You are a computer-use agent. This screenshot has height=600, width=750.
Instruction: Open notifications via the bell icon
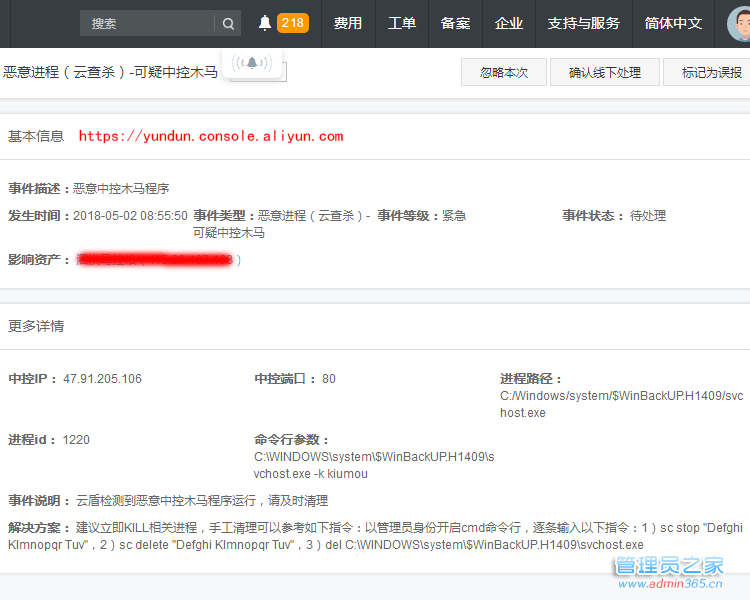click(265, 23)
